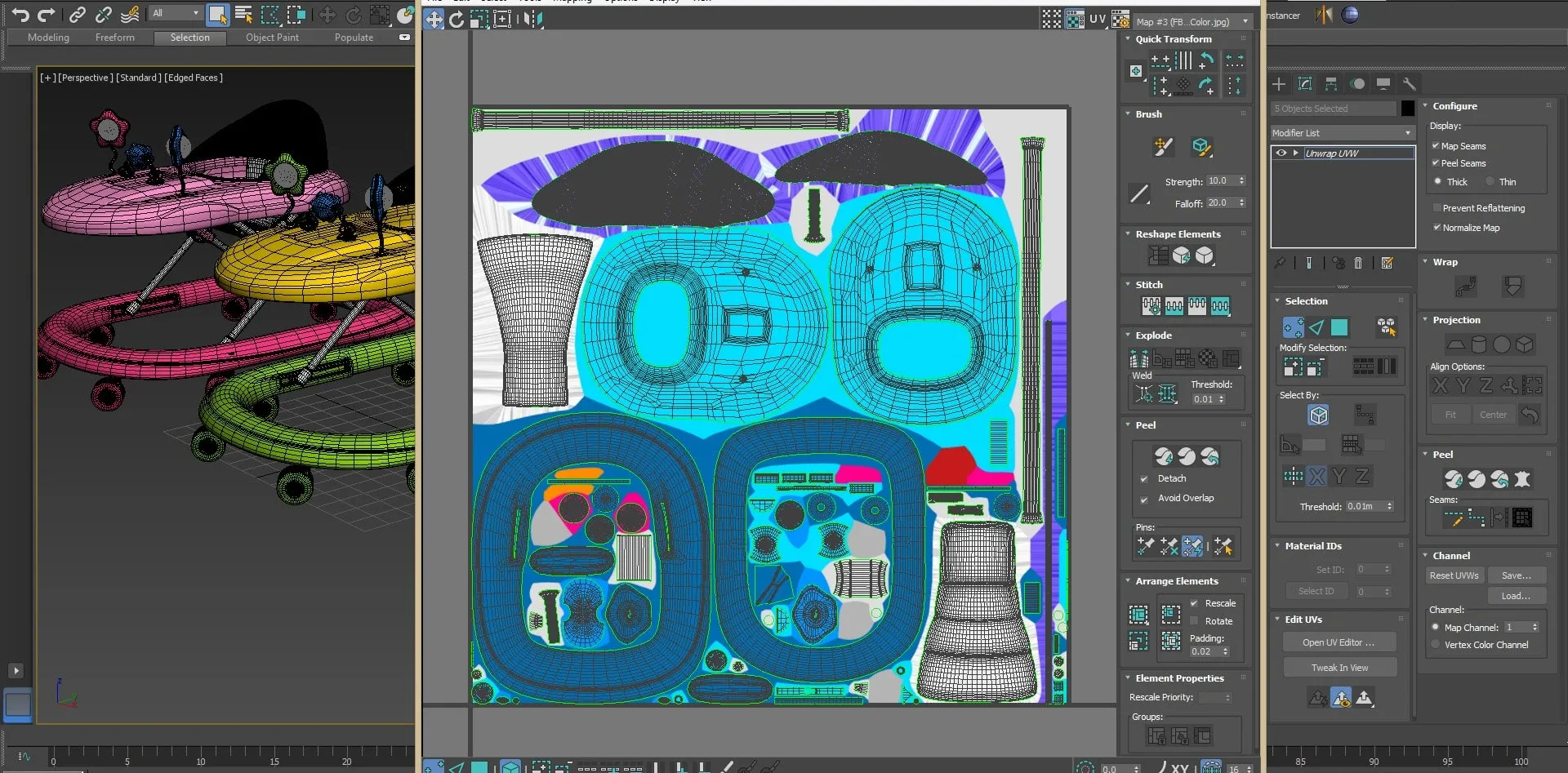Toggle Rescale checkbox in Arrange Elements

[x=1194, y=603]
